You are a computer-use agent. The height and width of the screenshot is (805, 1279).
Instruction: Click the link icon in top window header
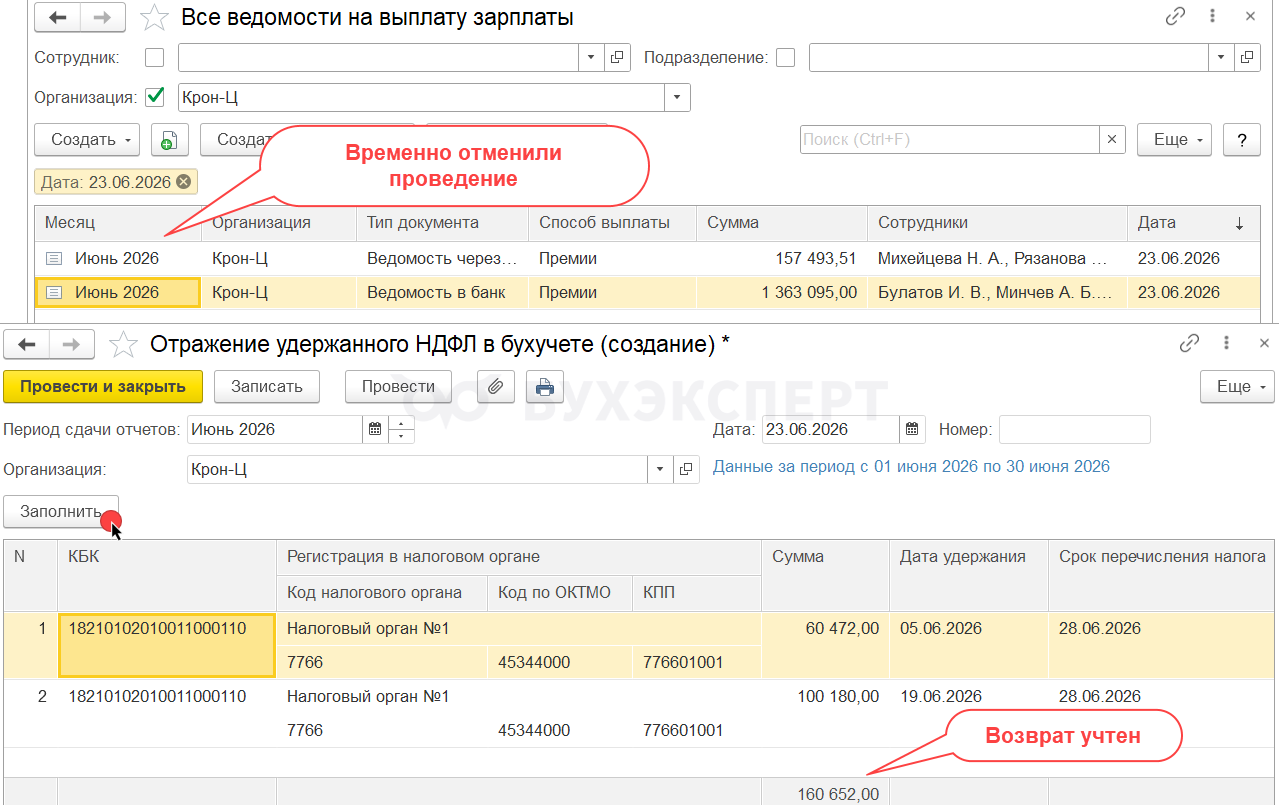(1176, 17)
